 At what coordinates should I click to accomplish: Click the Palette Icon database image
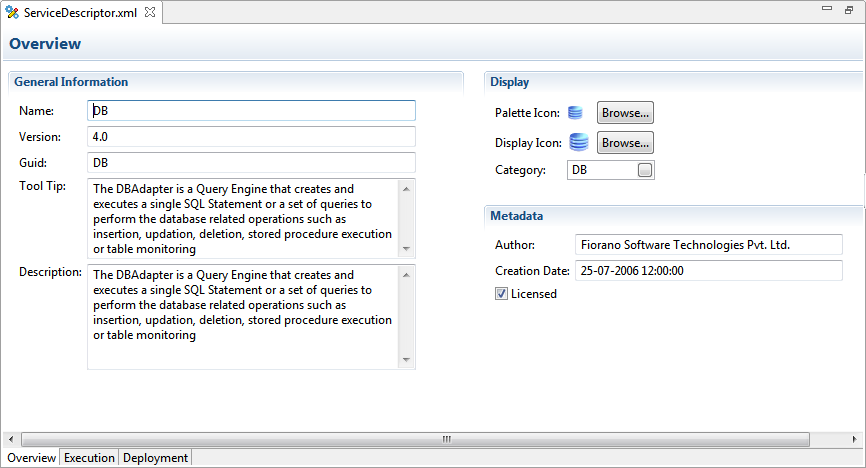pos(575,113)
